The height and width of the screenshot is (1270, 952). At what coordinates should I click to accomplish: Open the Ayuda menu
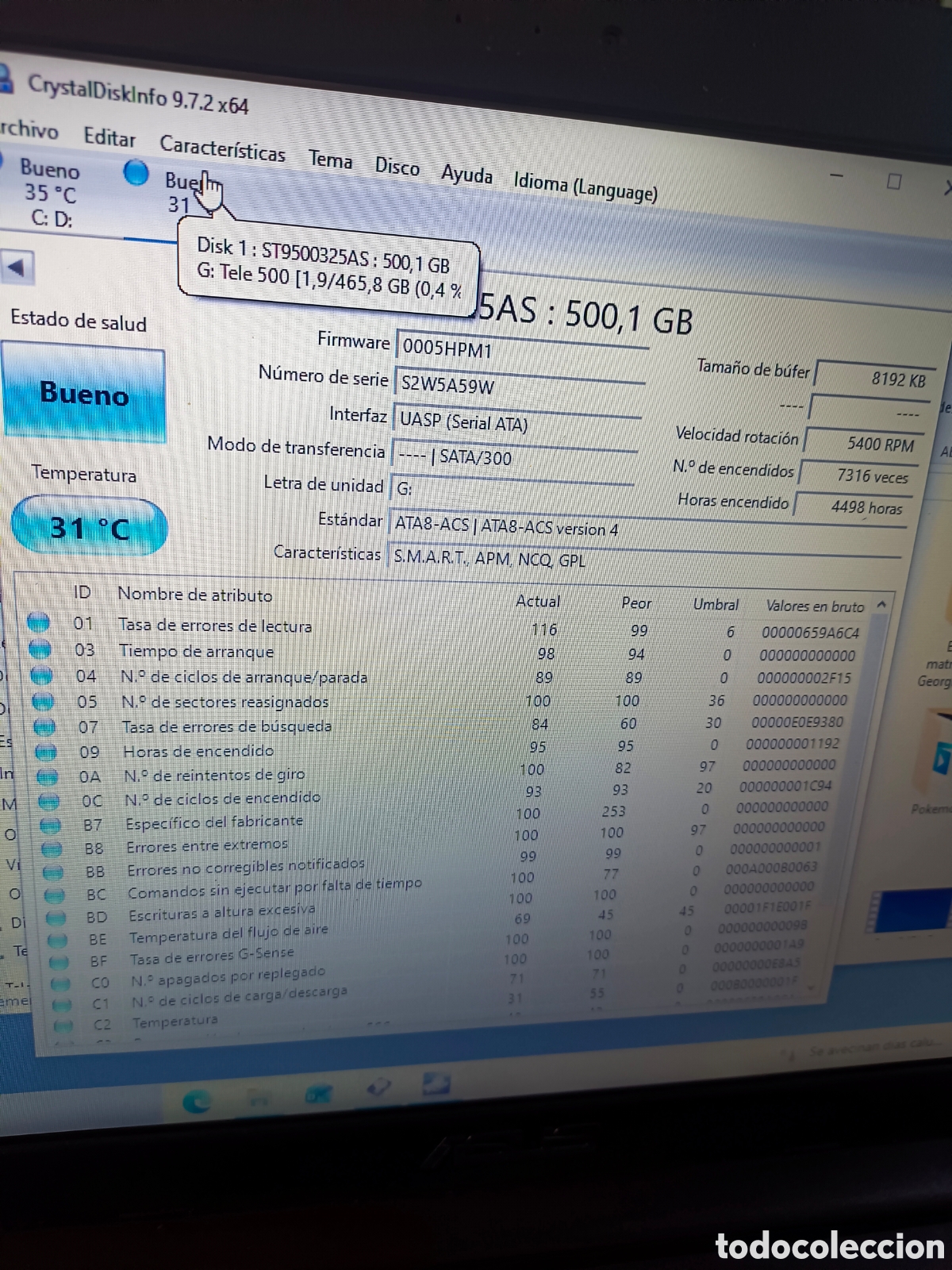tap(466, 173)
